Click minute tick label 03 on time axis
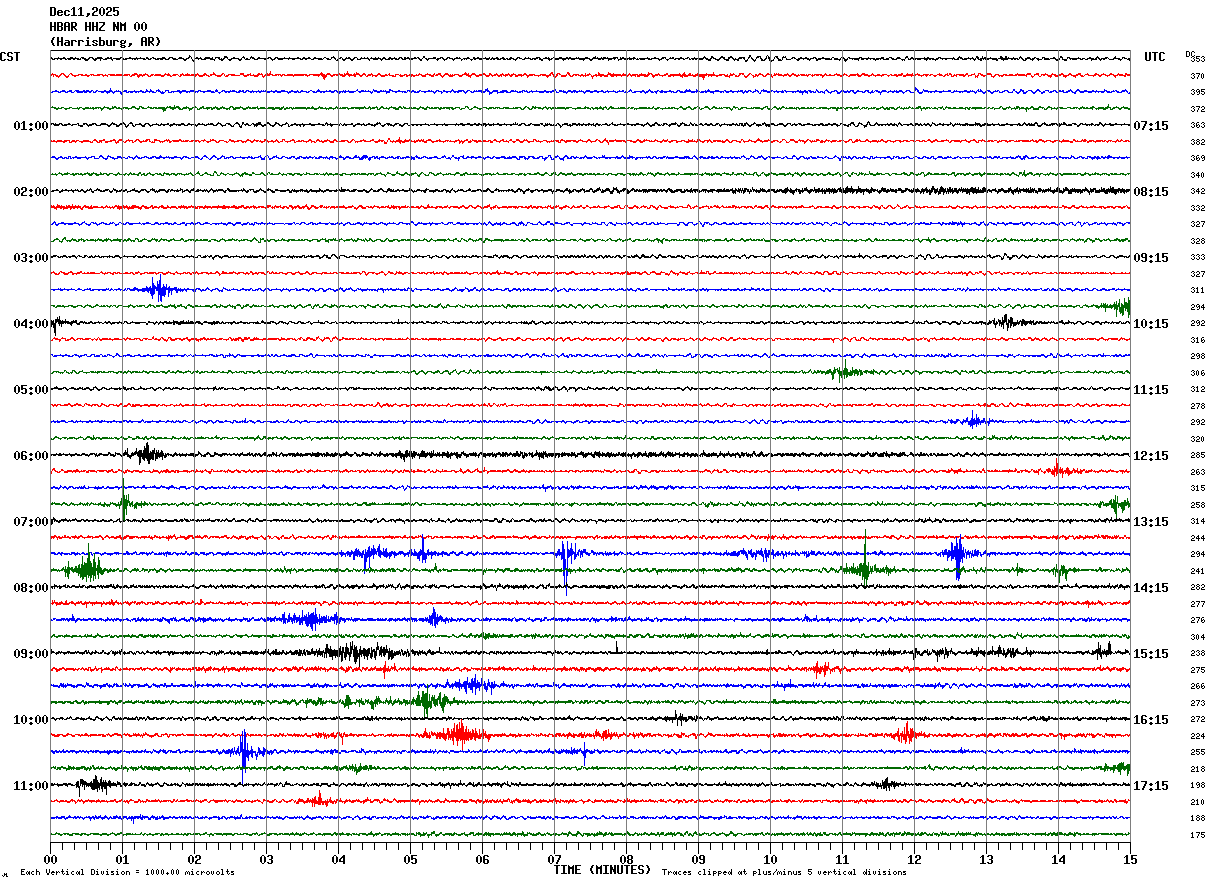The width and height of the screenshot is (1210, 886). 266,860
